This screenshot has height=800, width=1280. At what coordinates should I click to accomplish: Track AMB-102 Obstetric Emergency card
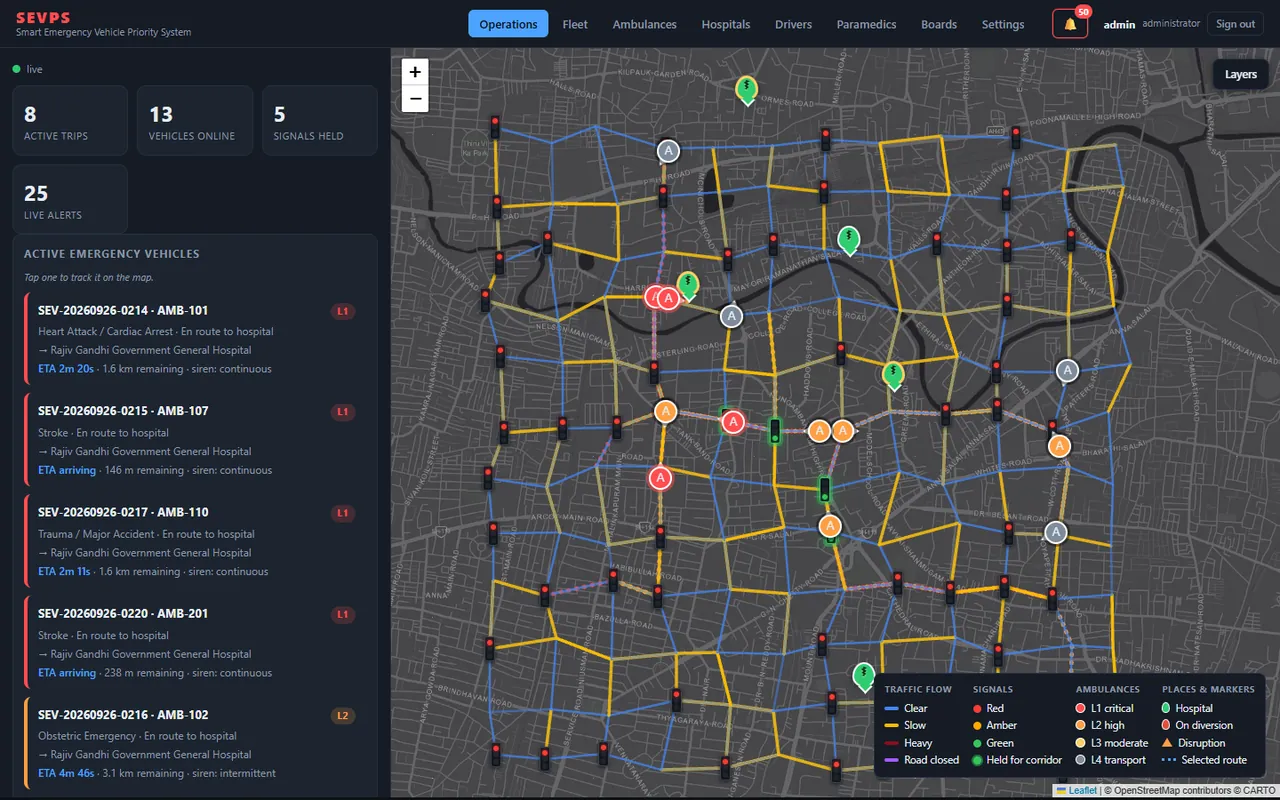(196, 744)
